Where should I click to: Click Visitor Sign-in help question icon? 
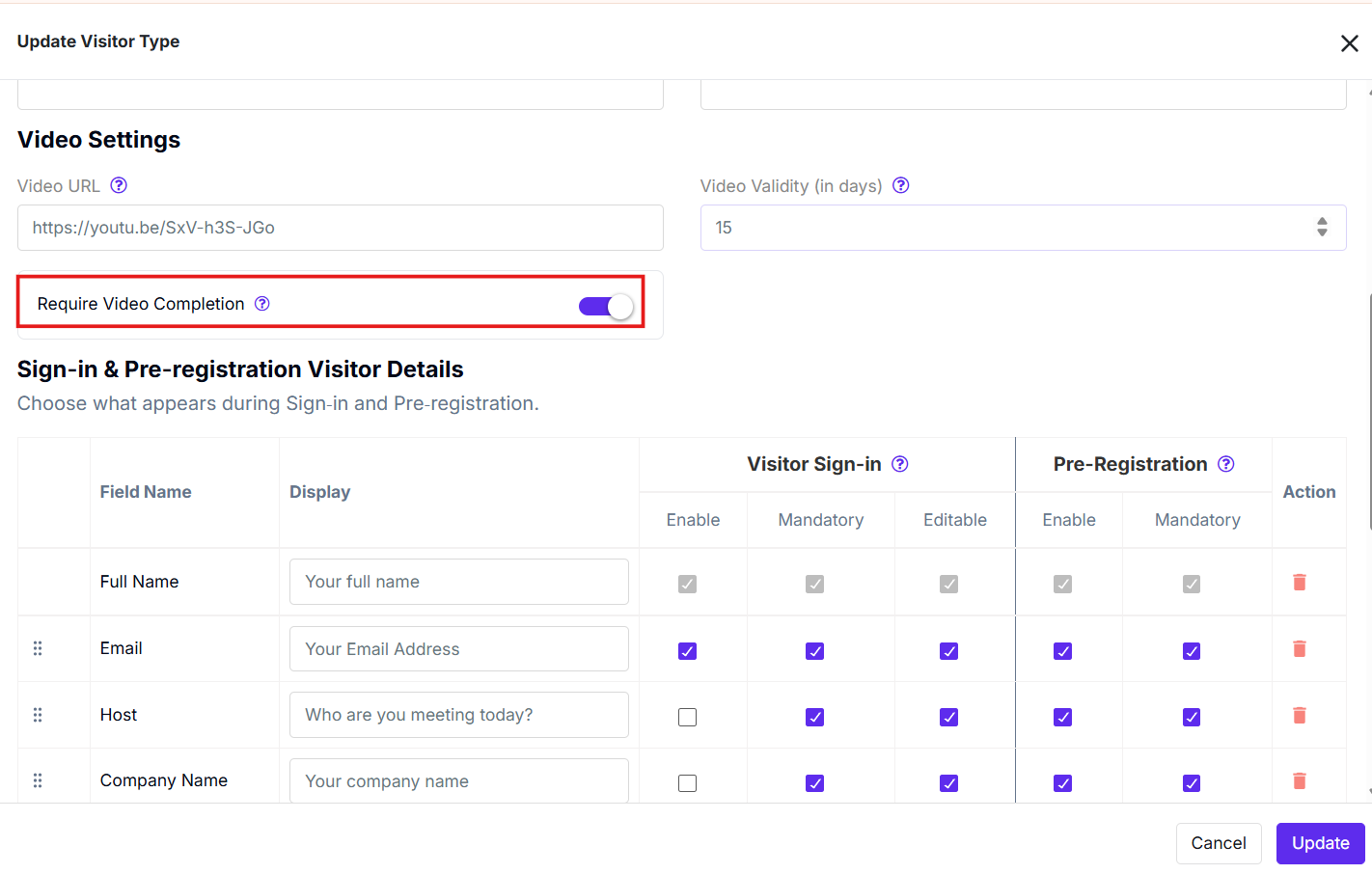click(900, 464)
